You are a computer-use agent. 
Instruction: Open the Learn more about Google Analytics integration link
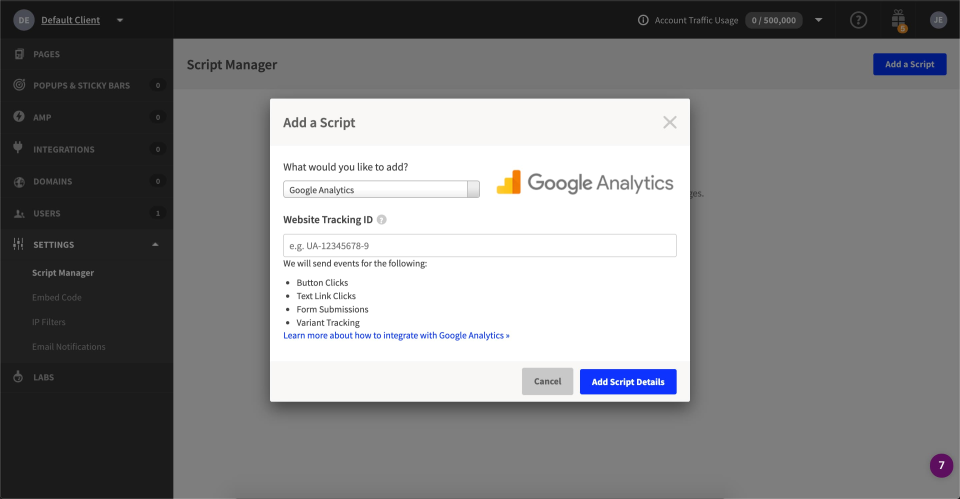pos(396,336)
